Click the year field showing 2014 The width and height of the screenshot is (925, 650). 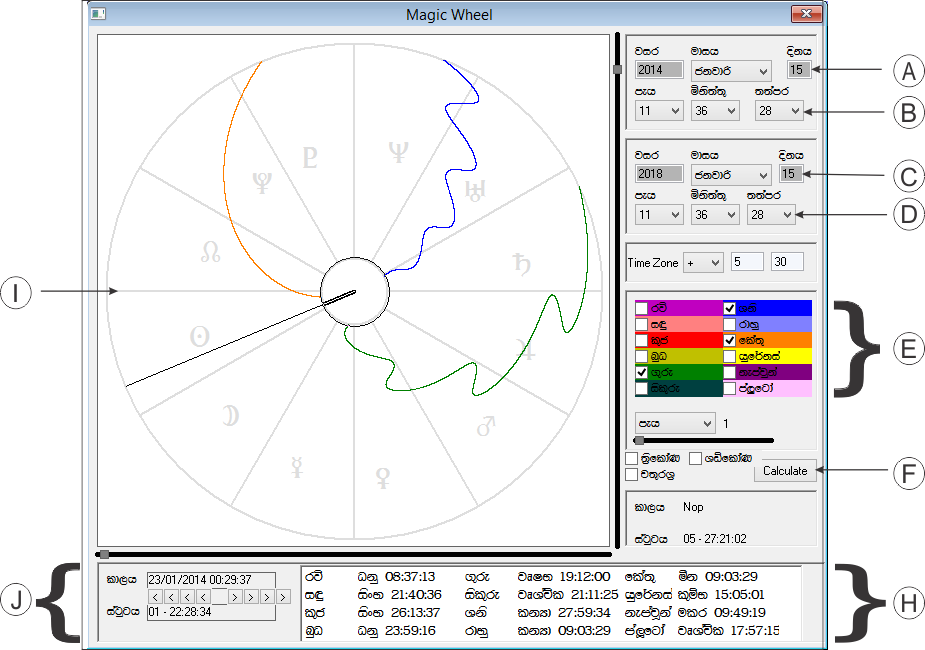point(659,70)
